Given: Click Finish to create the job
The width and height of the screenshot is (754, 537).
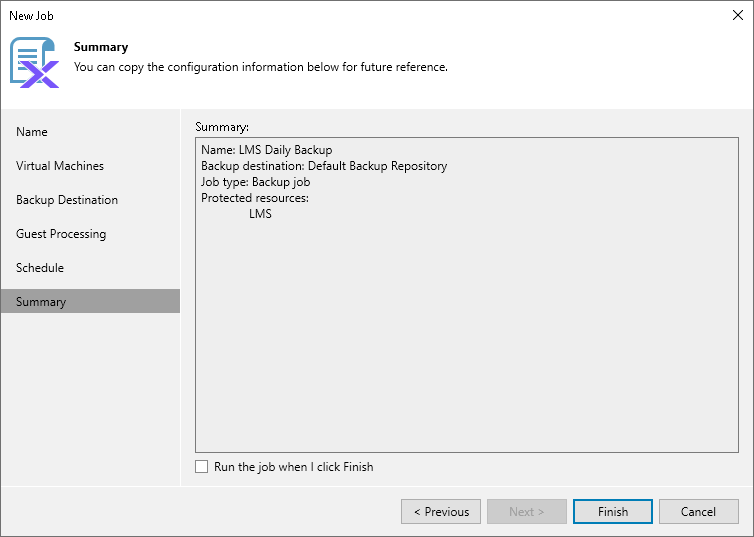Looking at the screenshot, I should (x=613, y=512).
